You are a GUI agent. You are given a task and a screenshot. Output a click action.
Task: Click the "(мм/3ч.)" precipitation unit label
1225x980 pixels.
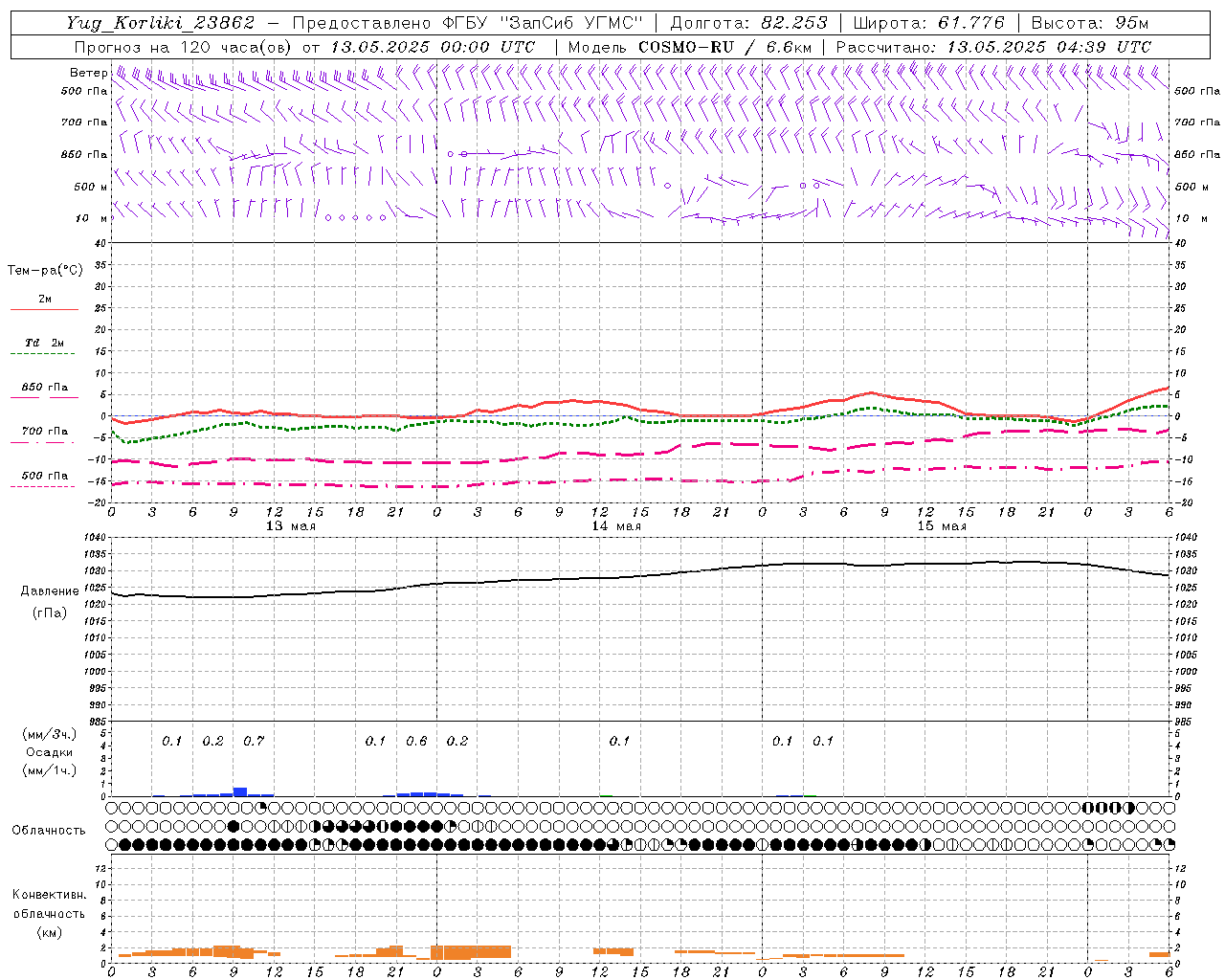[x=50, y=734]
